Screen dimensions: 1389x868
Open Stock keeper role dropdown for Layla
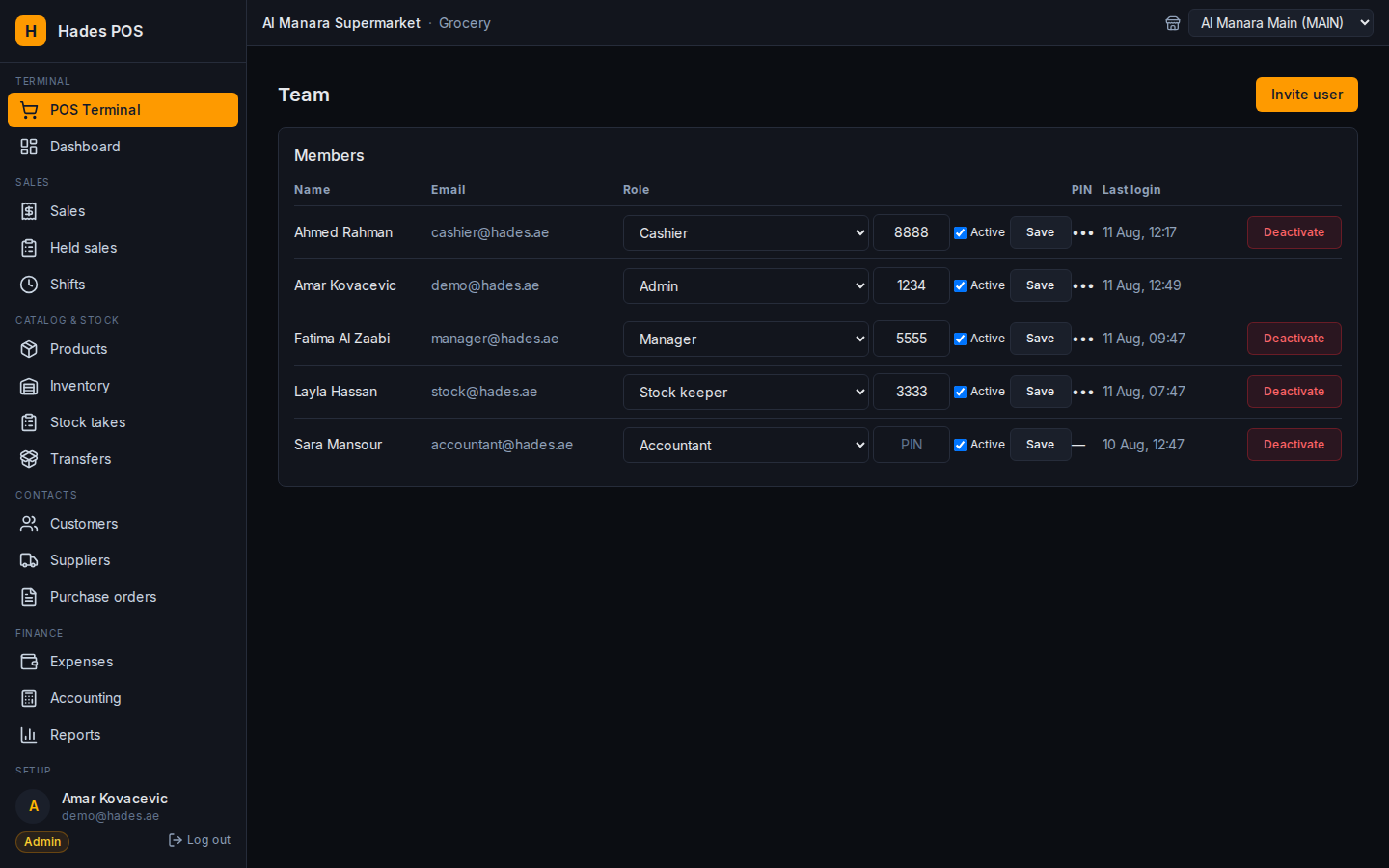[746, 392]
